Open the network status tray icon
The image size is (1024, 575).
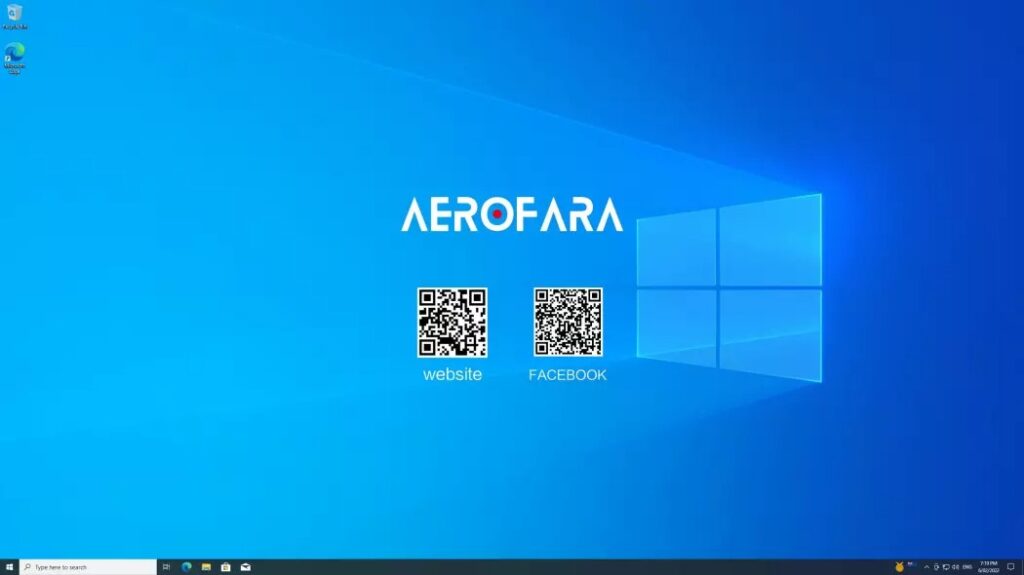[946, 567]
